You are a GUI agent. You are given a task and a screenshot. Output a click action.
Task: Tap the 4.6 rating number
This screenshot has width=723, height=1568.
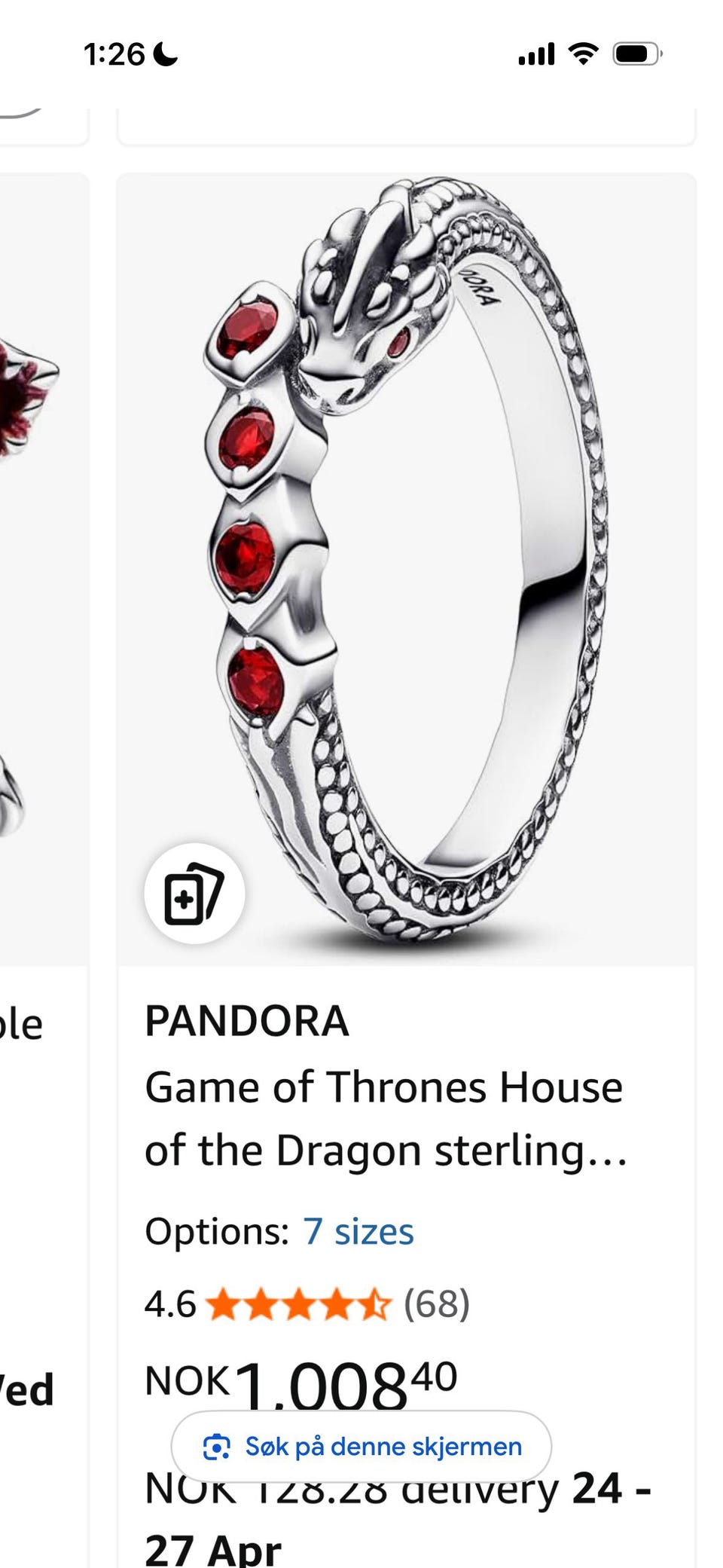pos(170,1304)
